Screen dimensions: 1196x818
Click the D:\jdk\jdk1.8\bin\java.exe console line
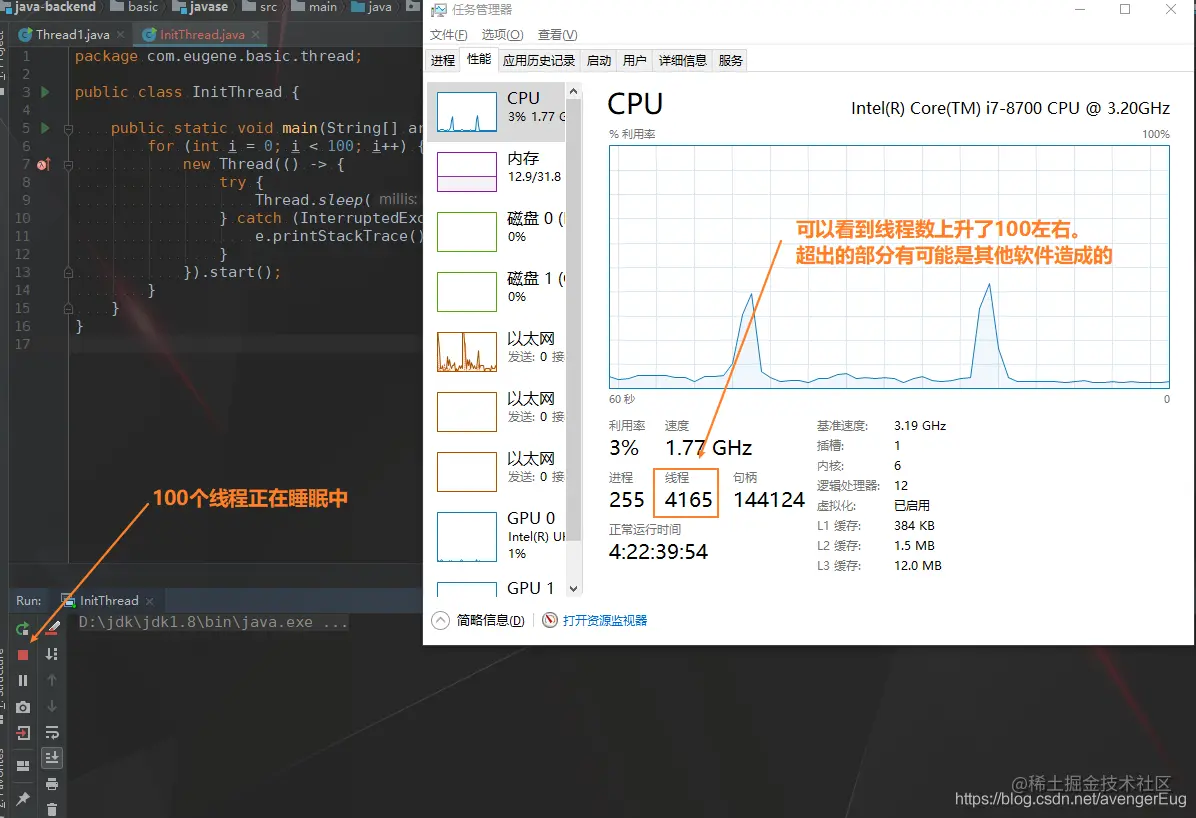tap(214, 623)
